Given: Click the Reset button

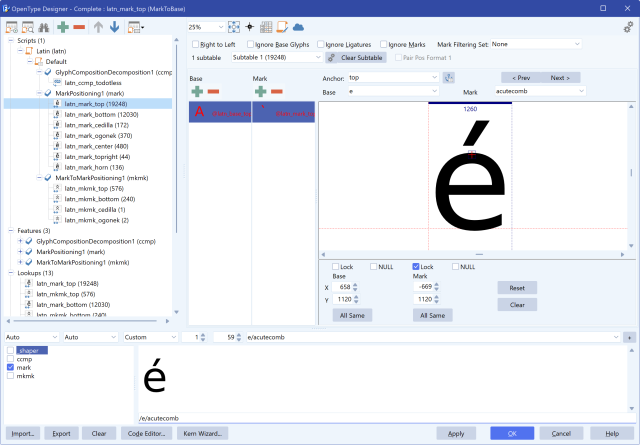Looking at the screenshot, I should click(x=517, y=288).
